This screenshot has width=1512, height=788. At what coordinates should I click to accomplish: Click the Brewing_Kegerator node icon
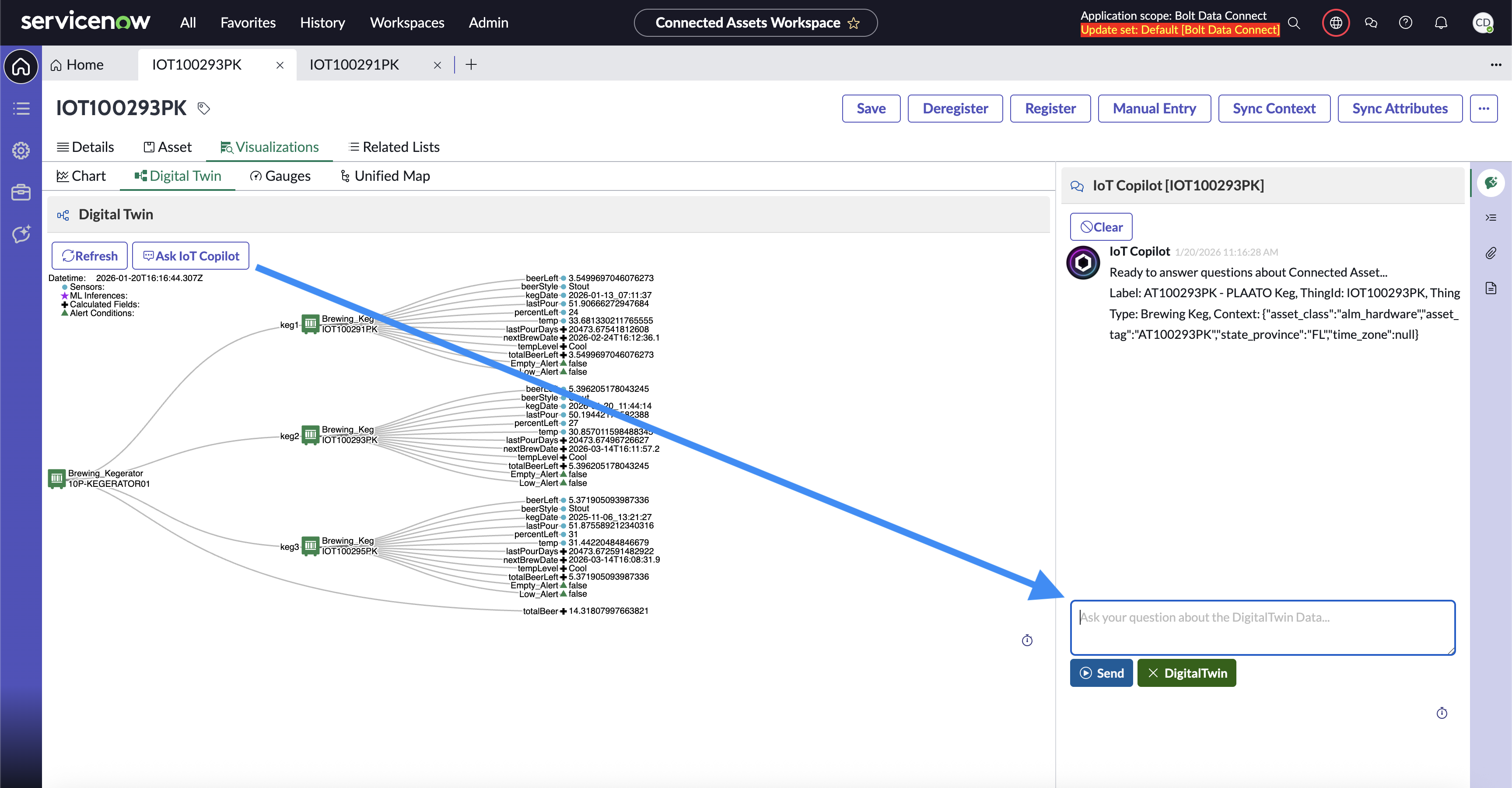pos(57,478)
